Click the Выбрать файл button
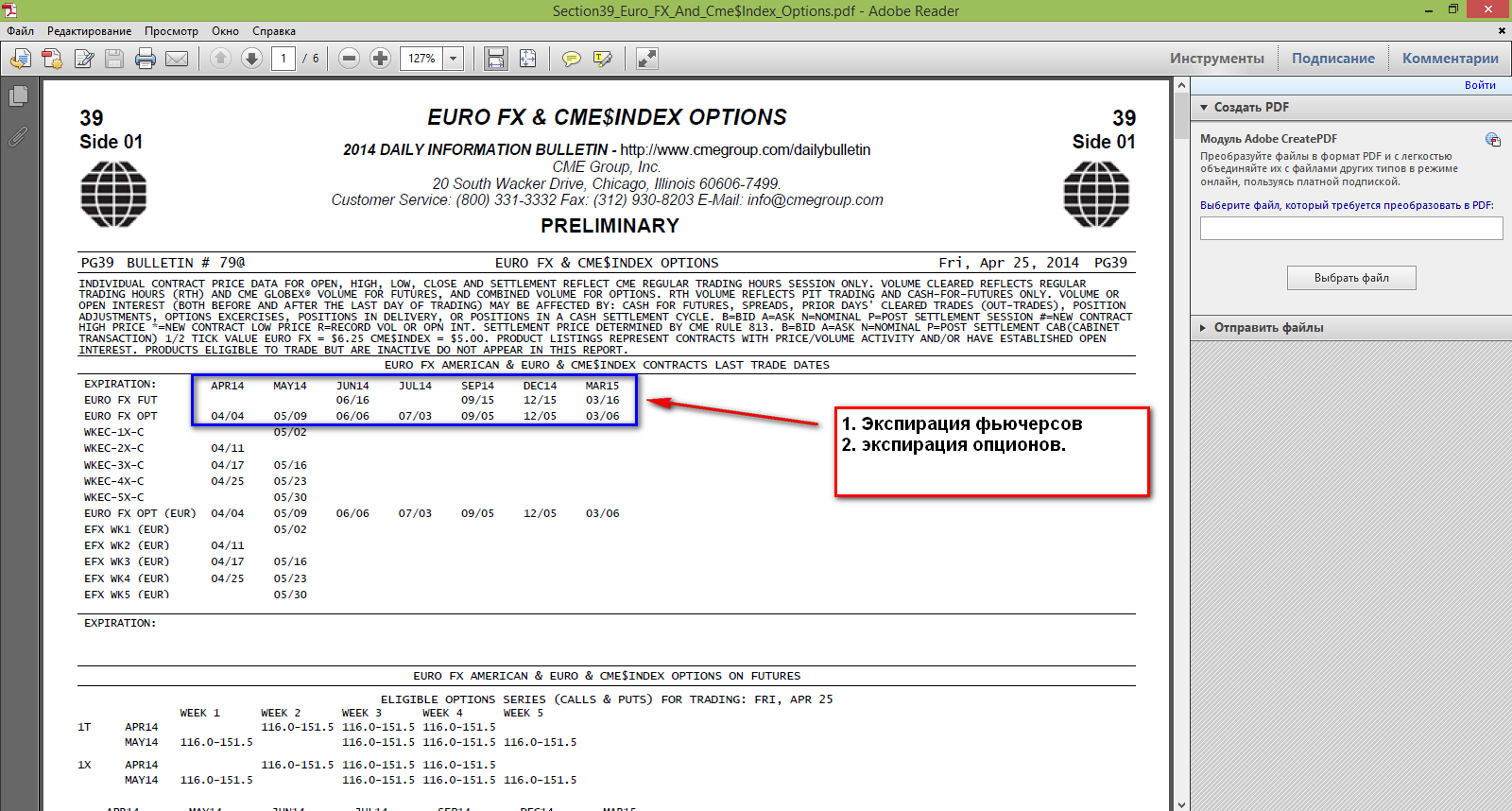This screenshot has width=1512, height=811. [1351, 278]
